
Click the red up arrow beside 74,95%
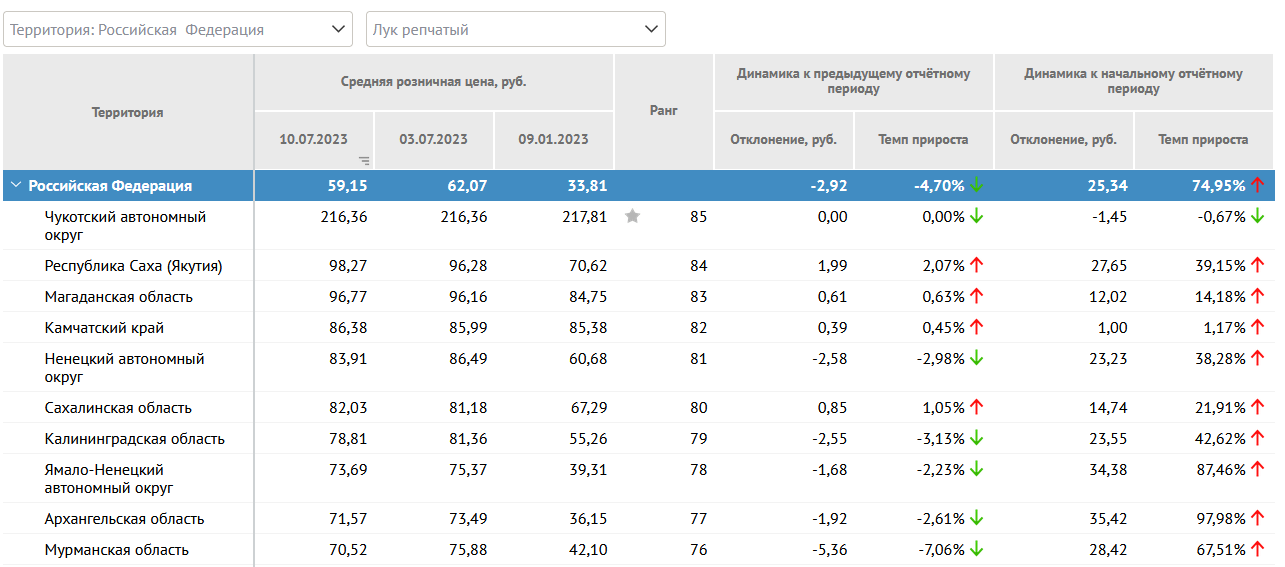[x=1257, y=185]
